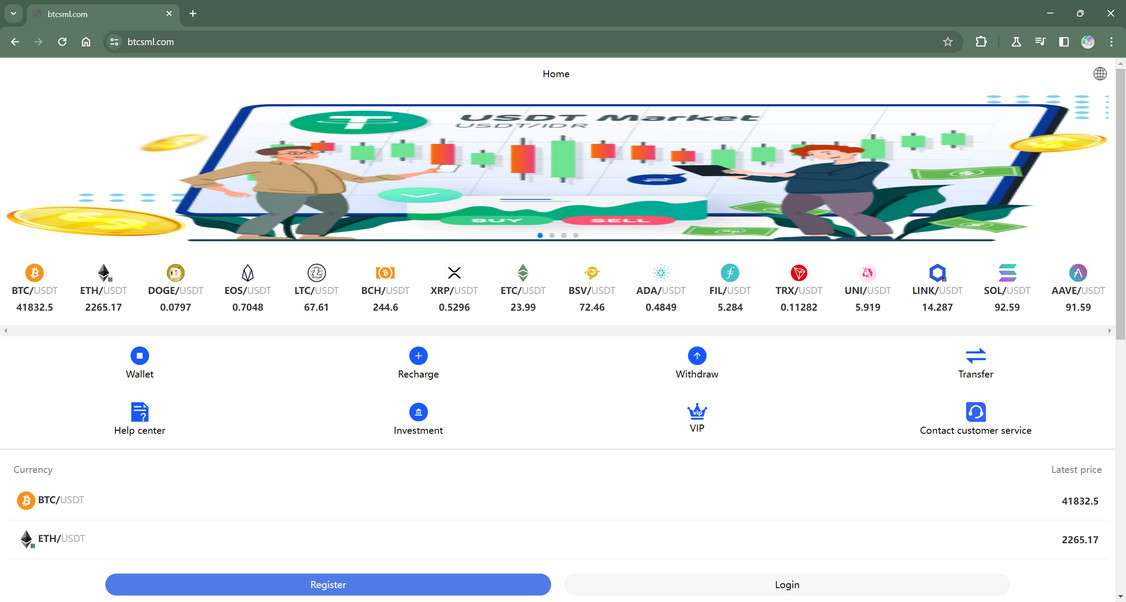Open the Contact customer service headset icon
The width and height of the screenshot is (1126, 602).
(x=975, y=412)
